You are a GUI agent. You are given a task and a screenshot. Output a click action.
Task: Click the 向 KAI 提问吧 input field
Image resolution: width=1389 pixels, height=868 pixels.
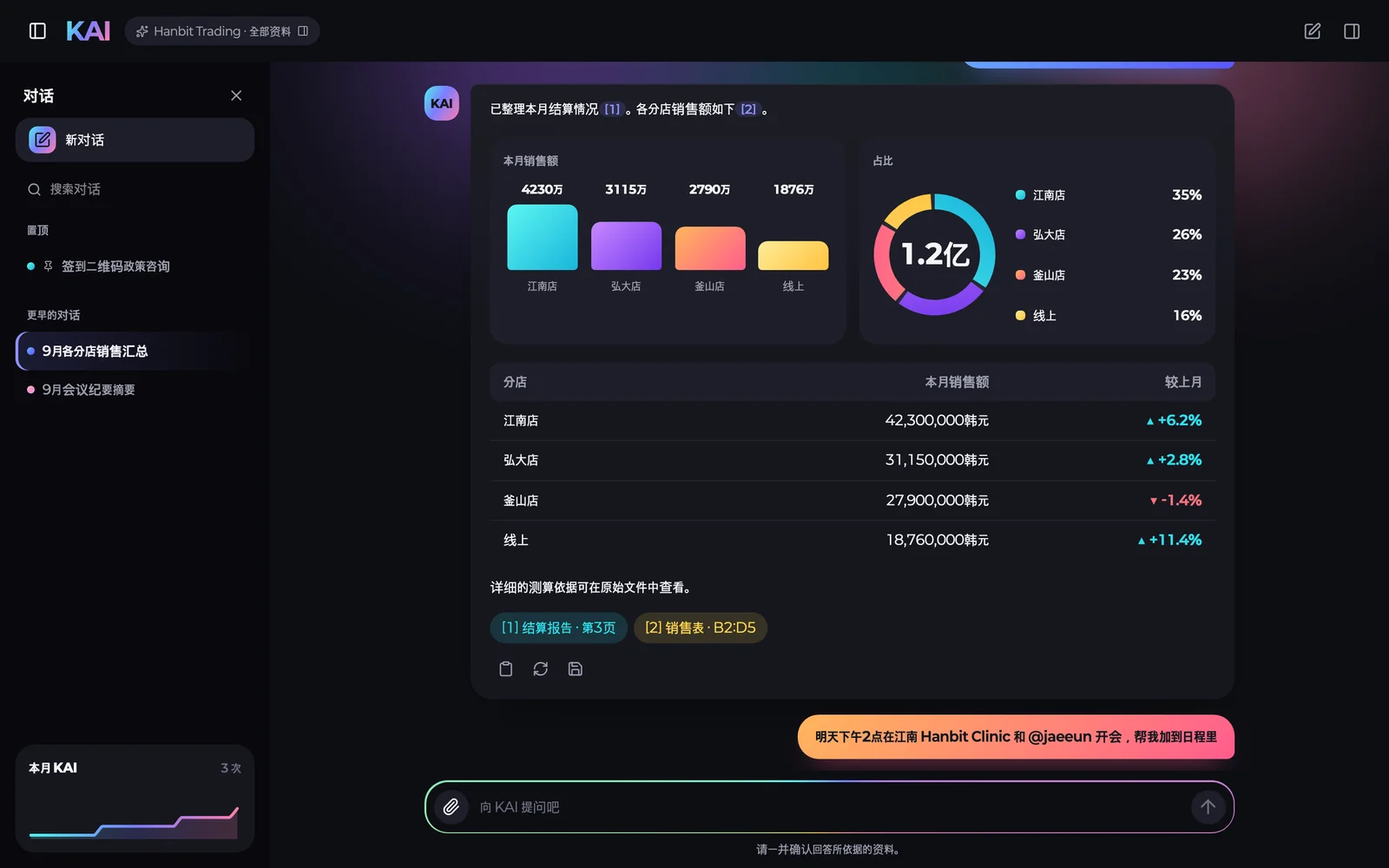click(x=829, y=807)
